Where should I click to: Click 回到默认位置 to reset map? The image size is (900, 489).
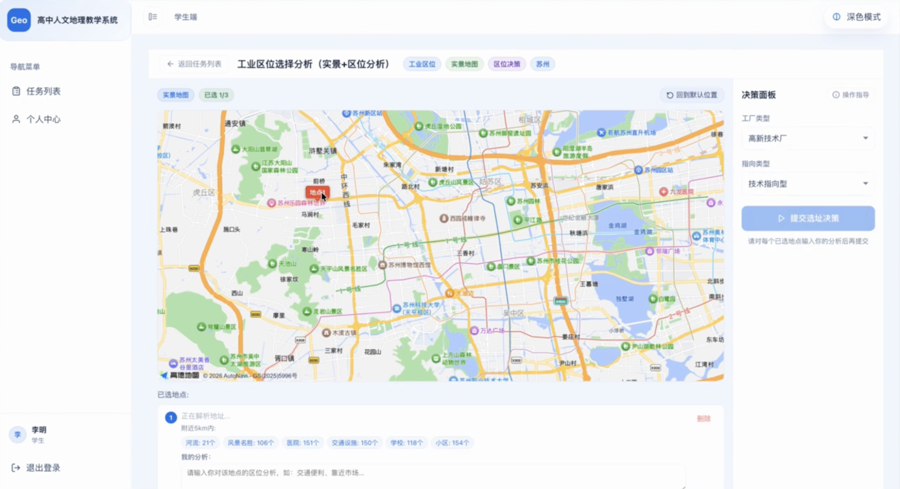[692, 95]
